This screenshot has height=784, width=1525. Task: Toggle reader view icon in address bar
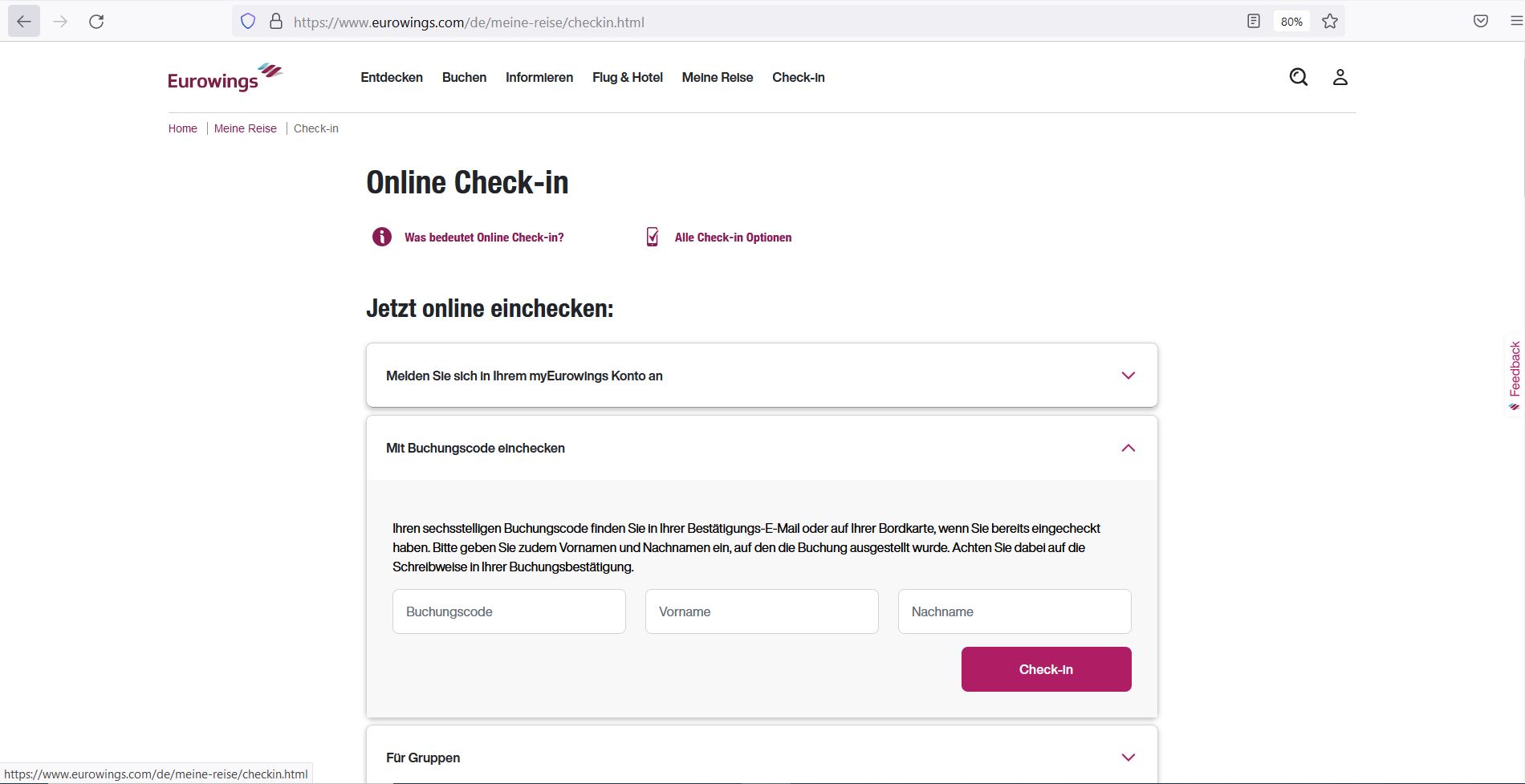pos(1254,22)
